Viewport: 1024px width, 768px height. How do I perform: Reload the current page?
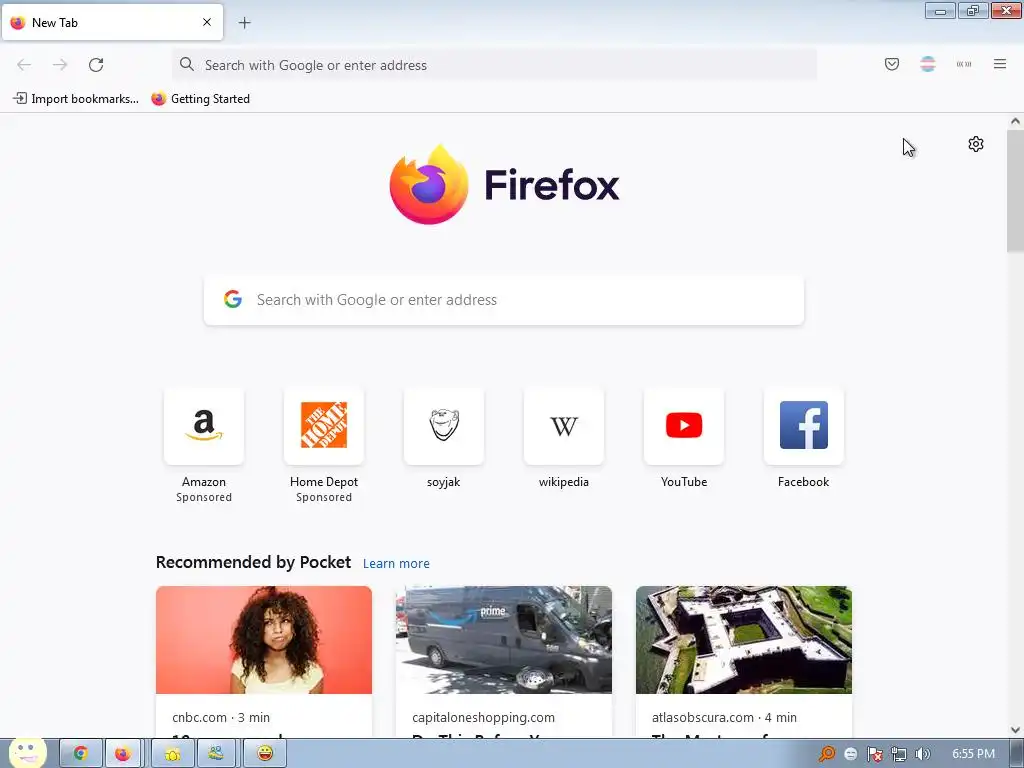pos(96,65)
